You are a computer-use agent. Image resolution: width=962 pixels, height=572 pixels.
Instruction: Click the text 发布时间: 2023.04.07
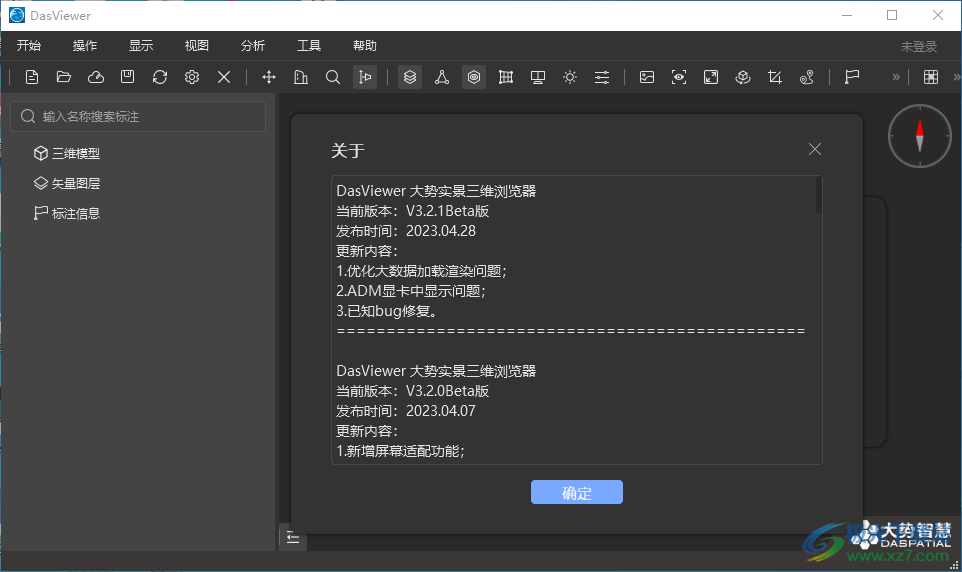pos(406,411)
